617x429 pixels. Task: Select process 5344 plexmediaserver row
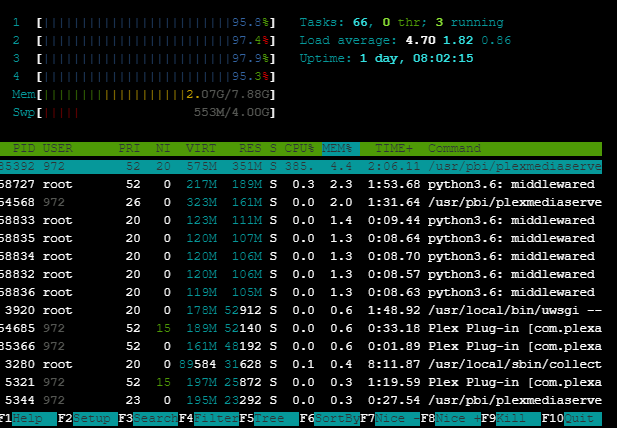301,401
